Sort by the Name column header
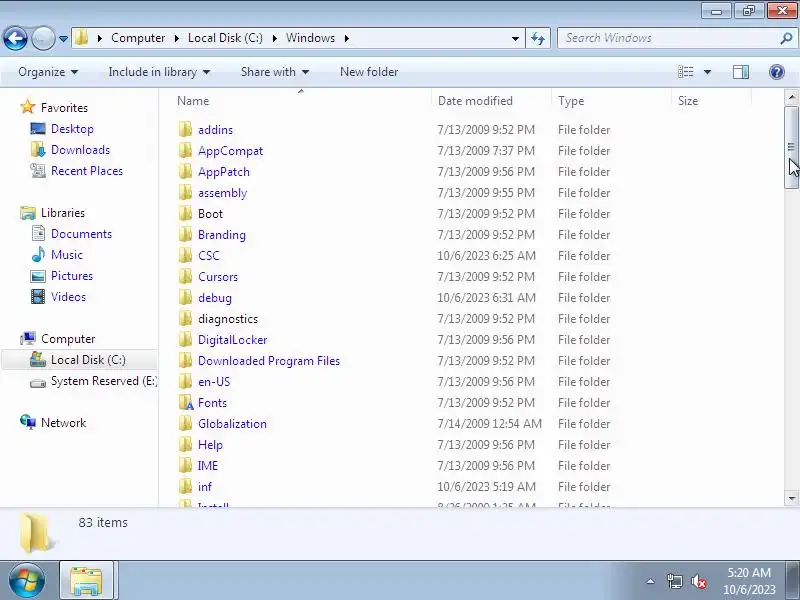Image resolution: width=800 pixels, height=600 pixels. point(303,101)
